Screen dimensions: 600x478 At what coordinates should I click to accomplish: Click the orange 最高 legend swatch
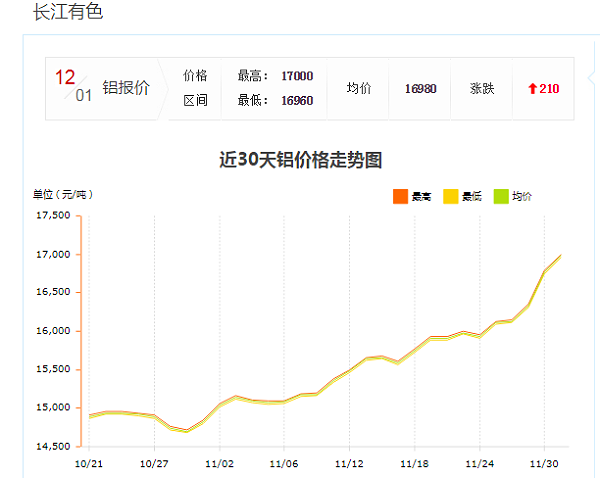point(400,196)
